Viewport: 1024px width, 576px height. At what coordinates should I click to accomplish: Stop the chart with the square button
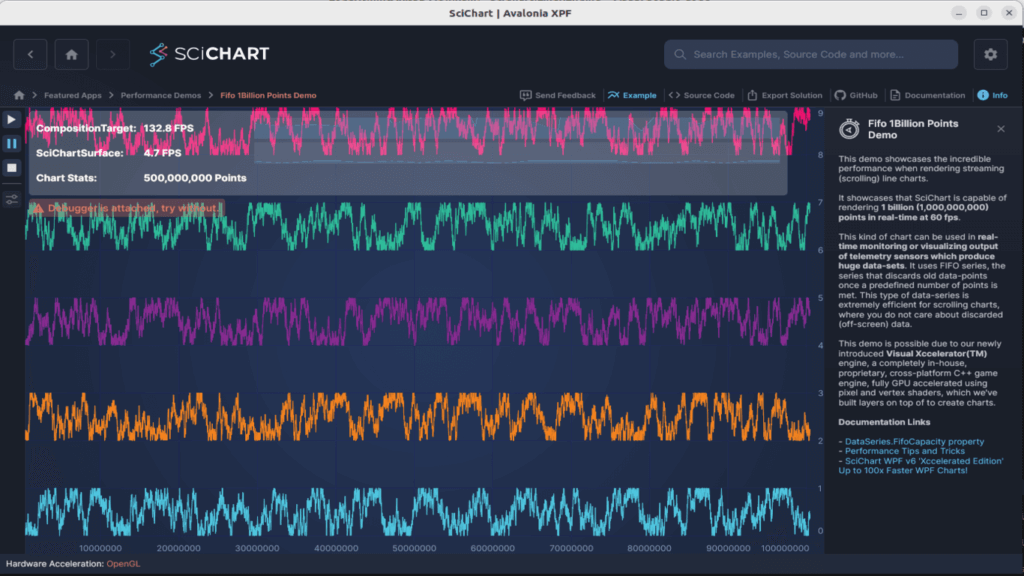pos(12,168)
